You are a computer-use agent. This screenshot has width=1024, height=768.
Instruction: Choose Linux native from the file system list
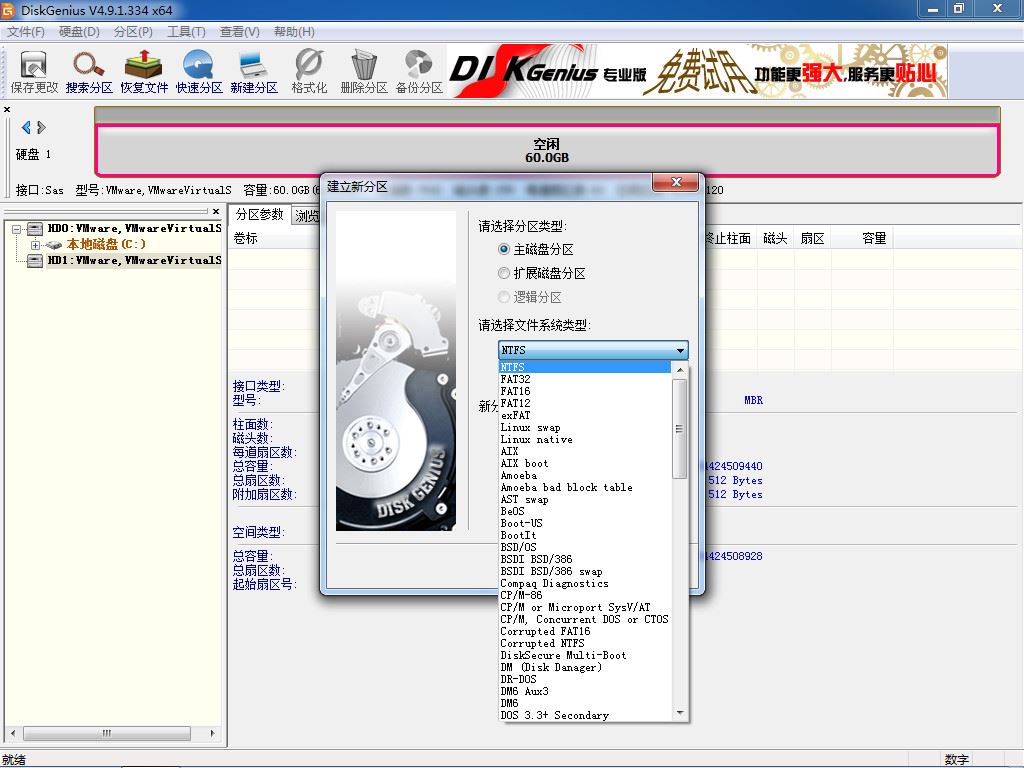(585, 440)
